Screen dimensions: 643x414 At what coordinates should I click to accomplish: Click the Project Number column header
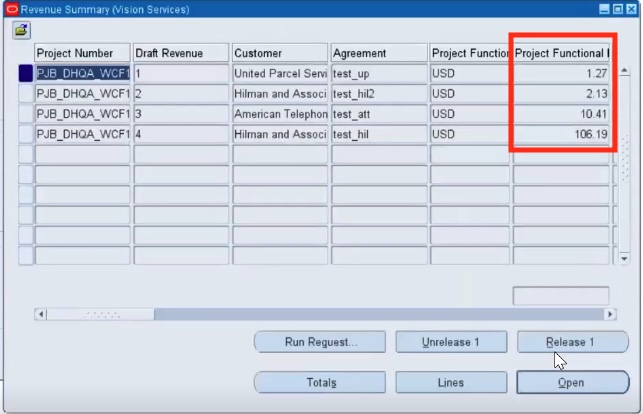(x=82, y=53)
